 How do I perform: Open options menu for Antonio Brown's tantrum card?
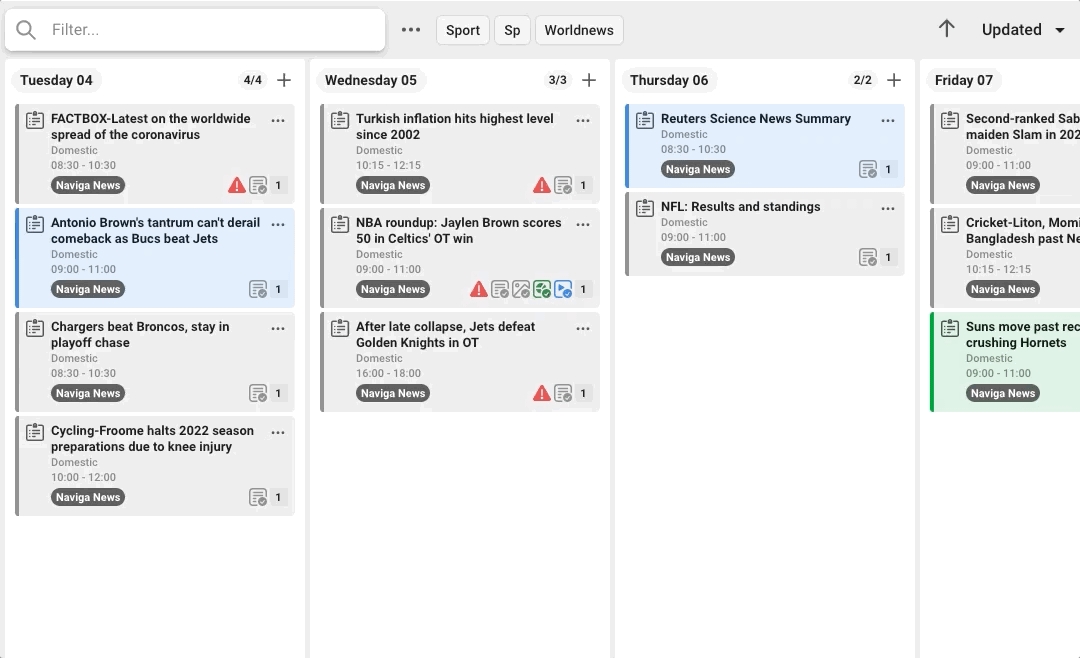click(278, 224)
